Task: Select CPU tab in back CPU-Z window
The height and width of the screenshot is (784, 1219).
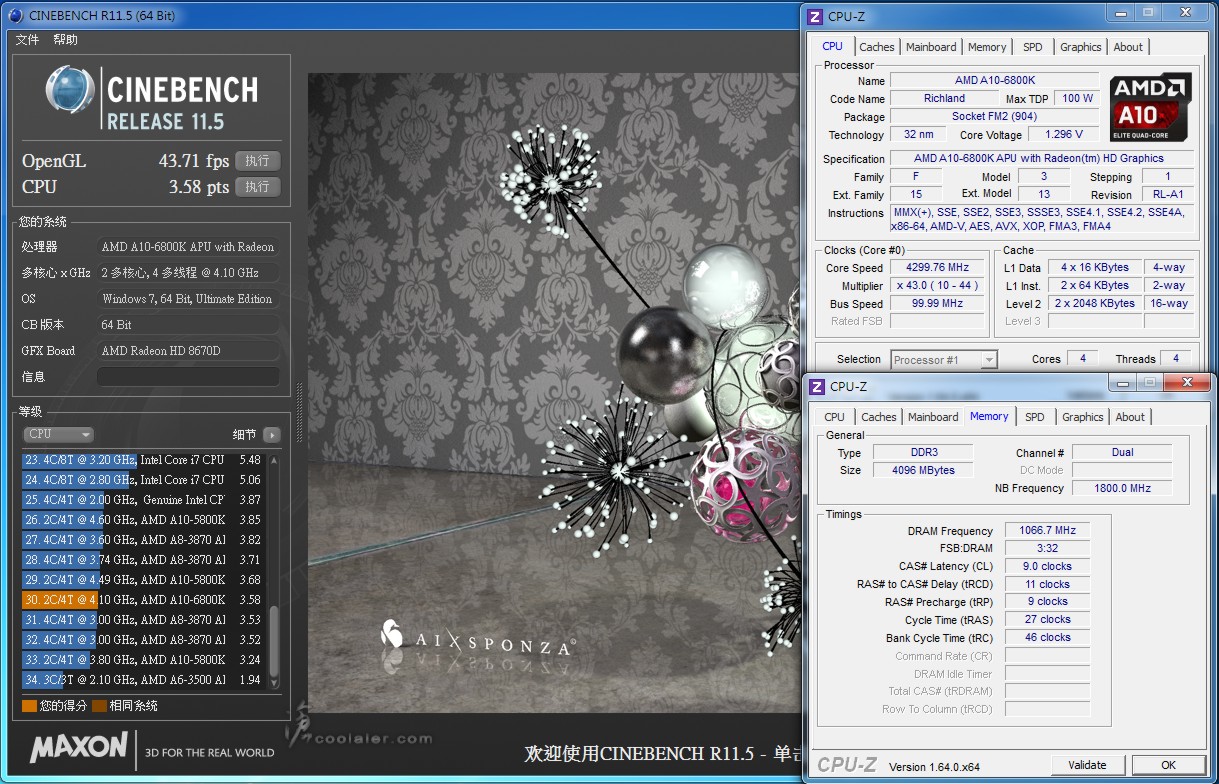Action: (x=833, y=46)
